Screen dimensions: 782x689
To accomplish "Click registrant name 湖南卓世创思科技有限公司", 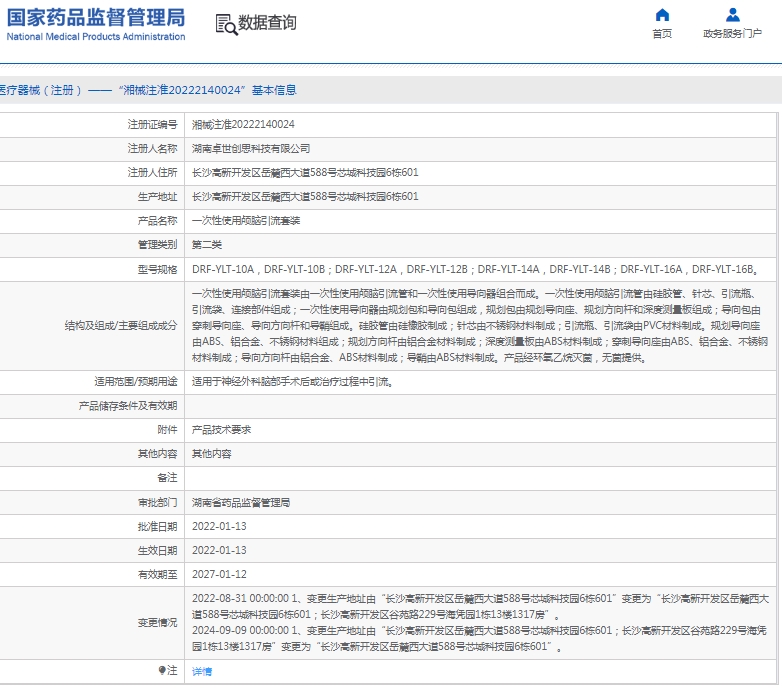I will tap(251, 149).
